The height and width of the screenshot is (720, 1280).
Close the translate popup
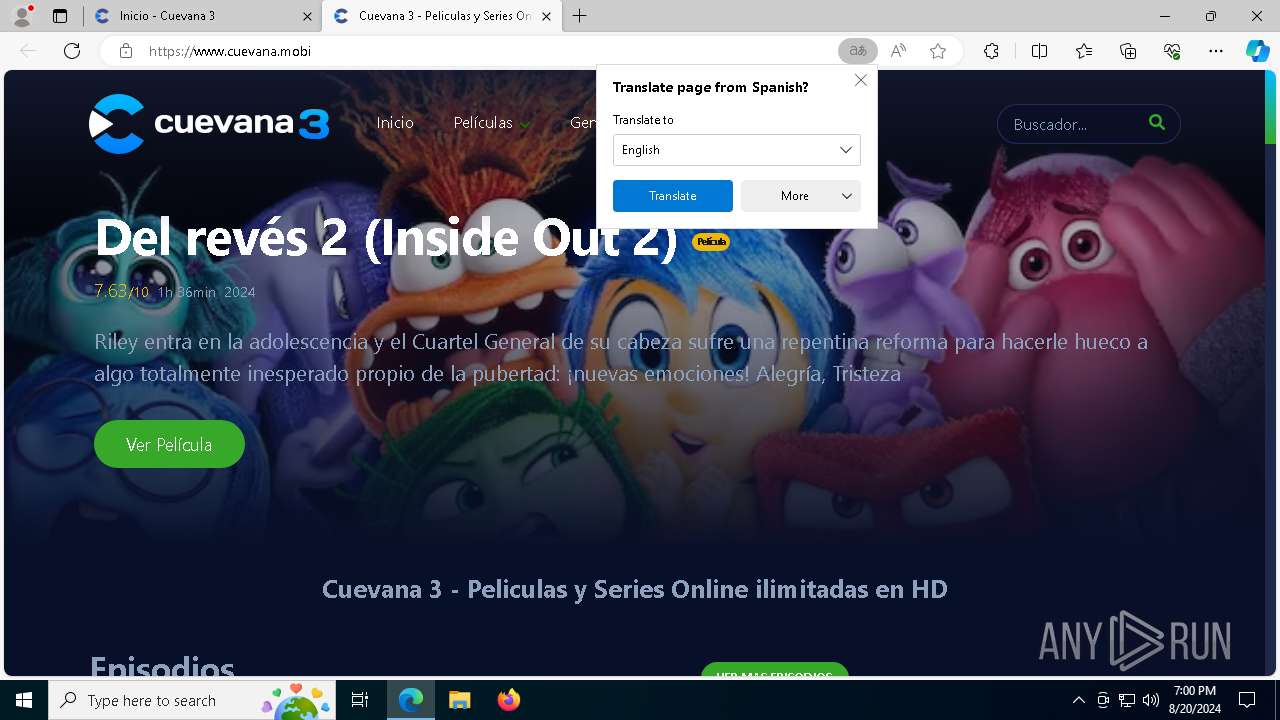point(861,80)
